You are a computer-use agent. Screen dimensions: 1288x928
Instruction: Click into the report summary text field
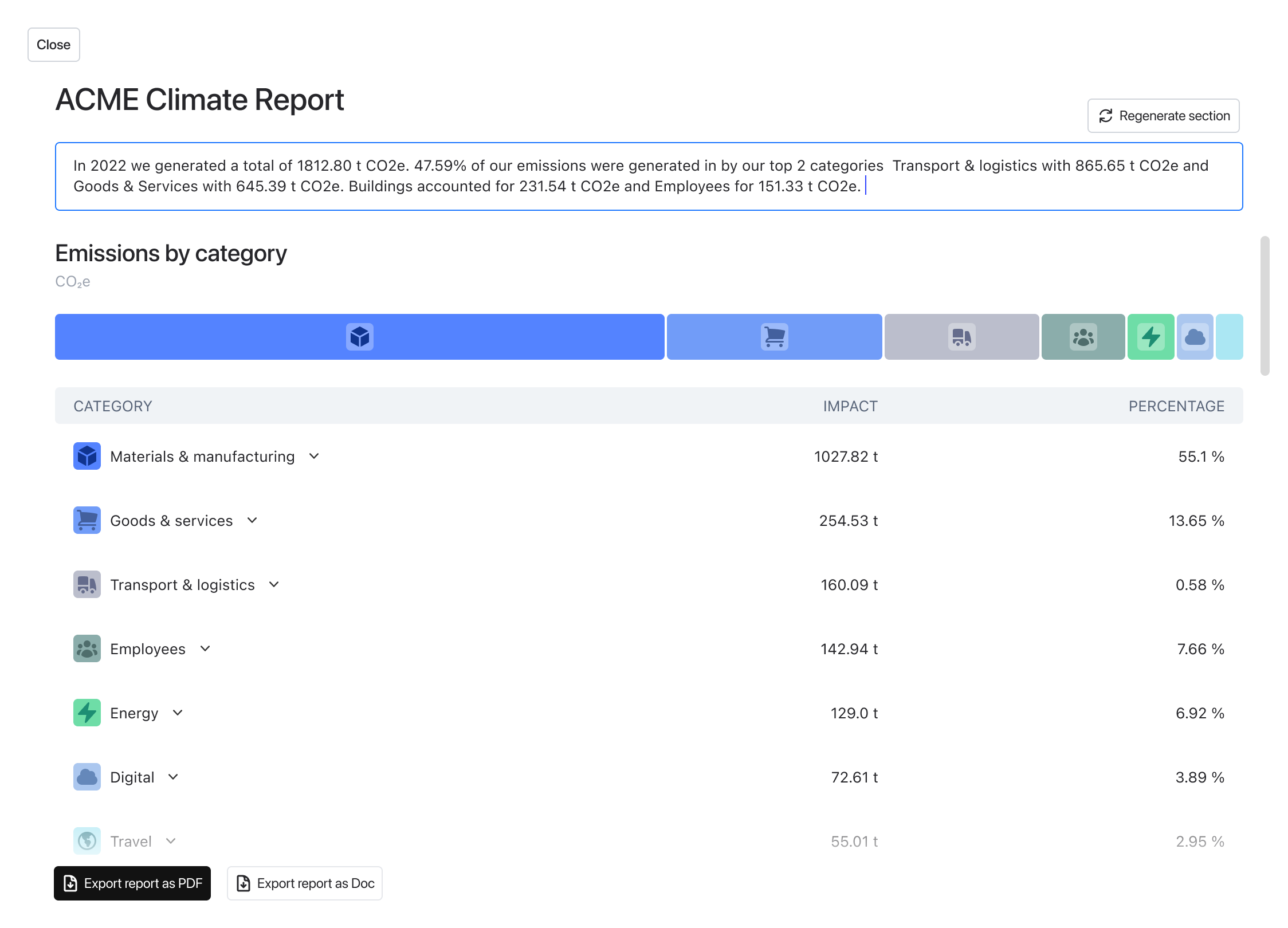(x=649, y=176)
